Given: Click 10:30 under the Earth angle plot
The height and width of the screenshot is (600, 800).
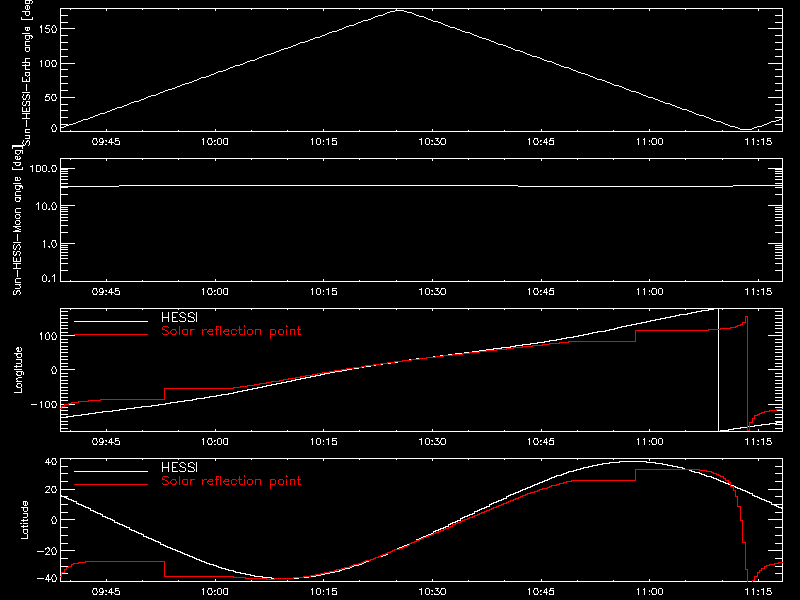Looking at the screenshot, I should [432, 142].
